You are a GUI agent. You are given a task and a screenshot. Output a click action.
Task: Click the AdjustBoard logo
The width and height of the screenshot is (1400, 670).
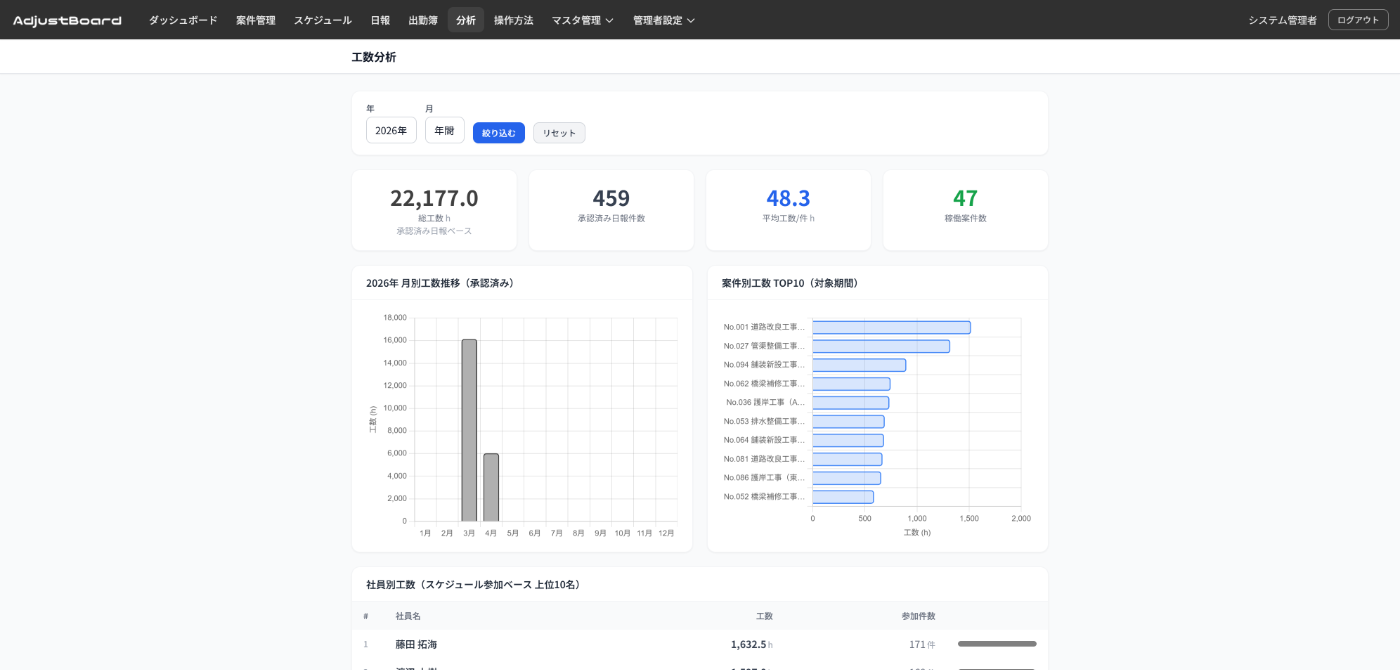pos(67,20)
